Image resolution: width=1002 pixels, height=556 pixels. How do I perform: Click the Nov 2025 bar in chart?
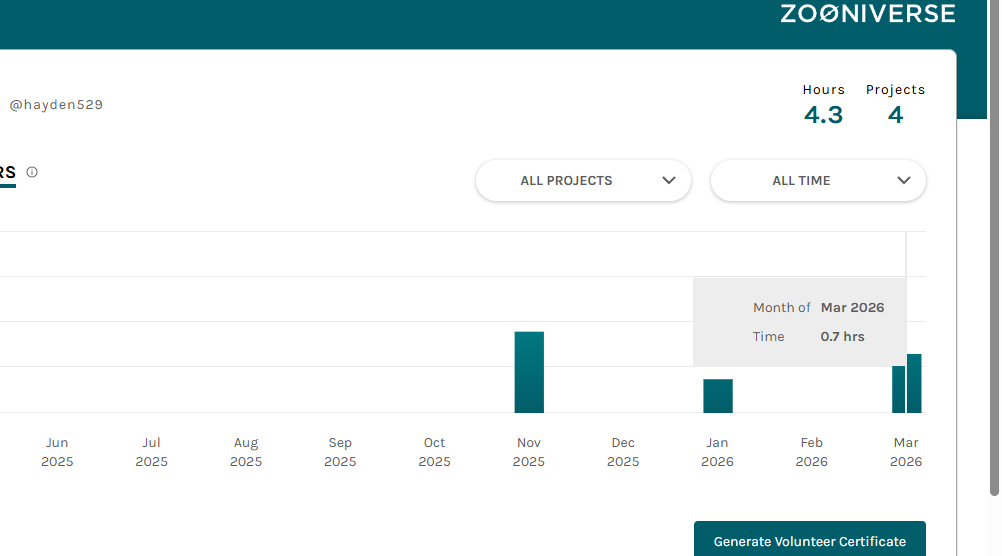pyautogui.click(x=529, y=372)
